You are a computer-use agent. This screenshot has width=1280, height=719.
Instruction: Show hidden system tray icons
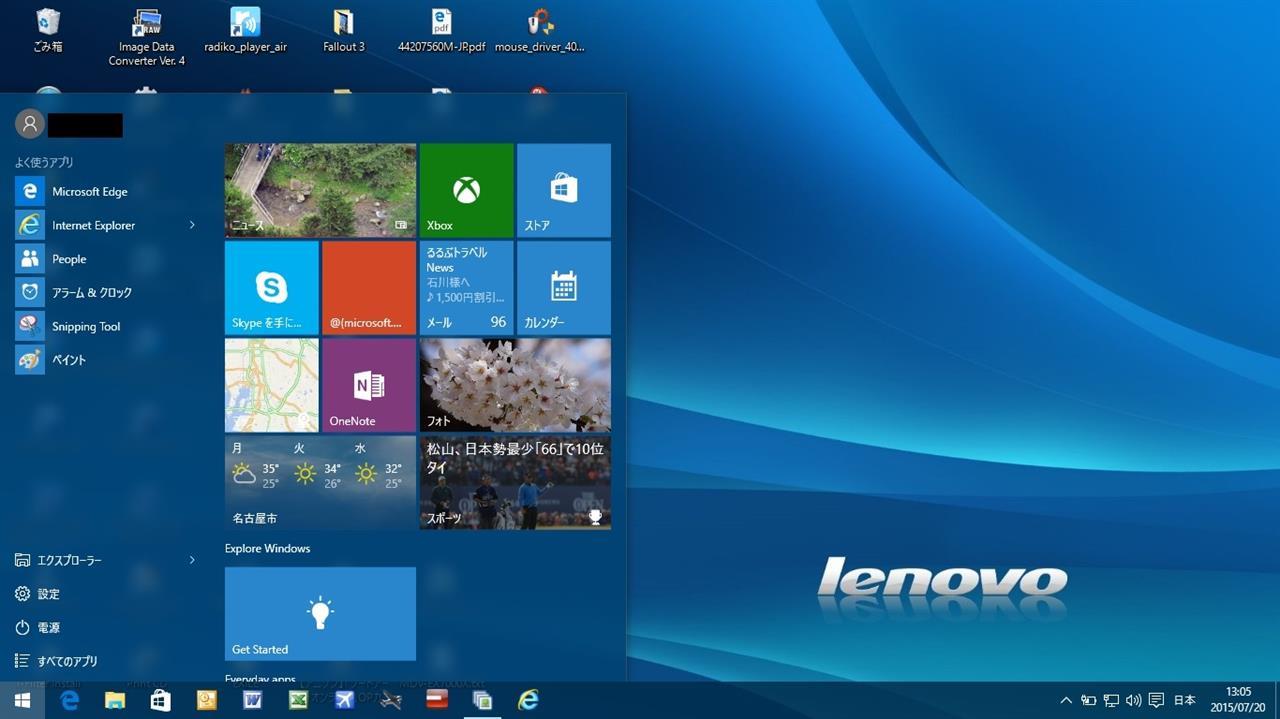point(1065,701)
